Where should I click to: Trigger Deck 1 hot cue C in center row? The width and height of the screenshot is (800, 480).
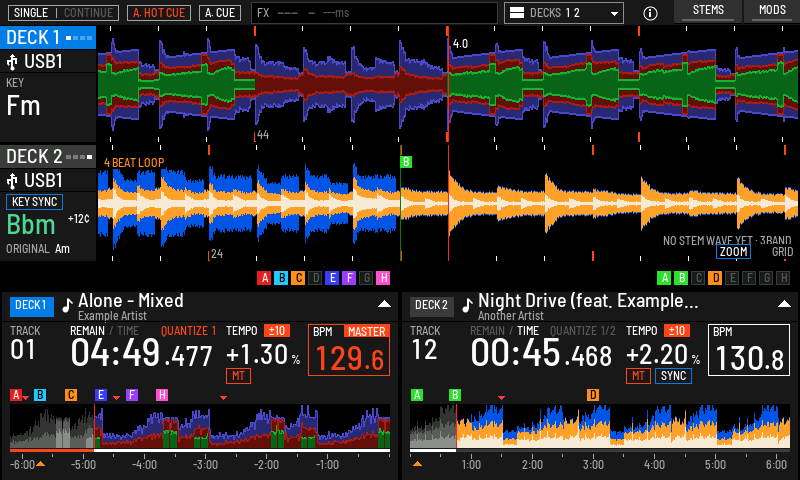coord(298,278)
